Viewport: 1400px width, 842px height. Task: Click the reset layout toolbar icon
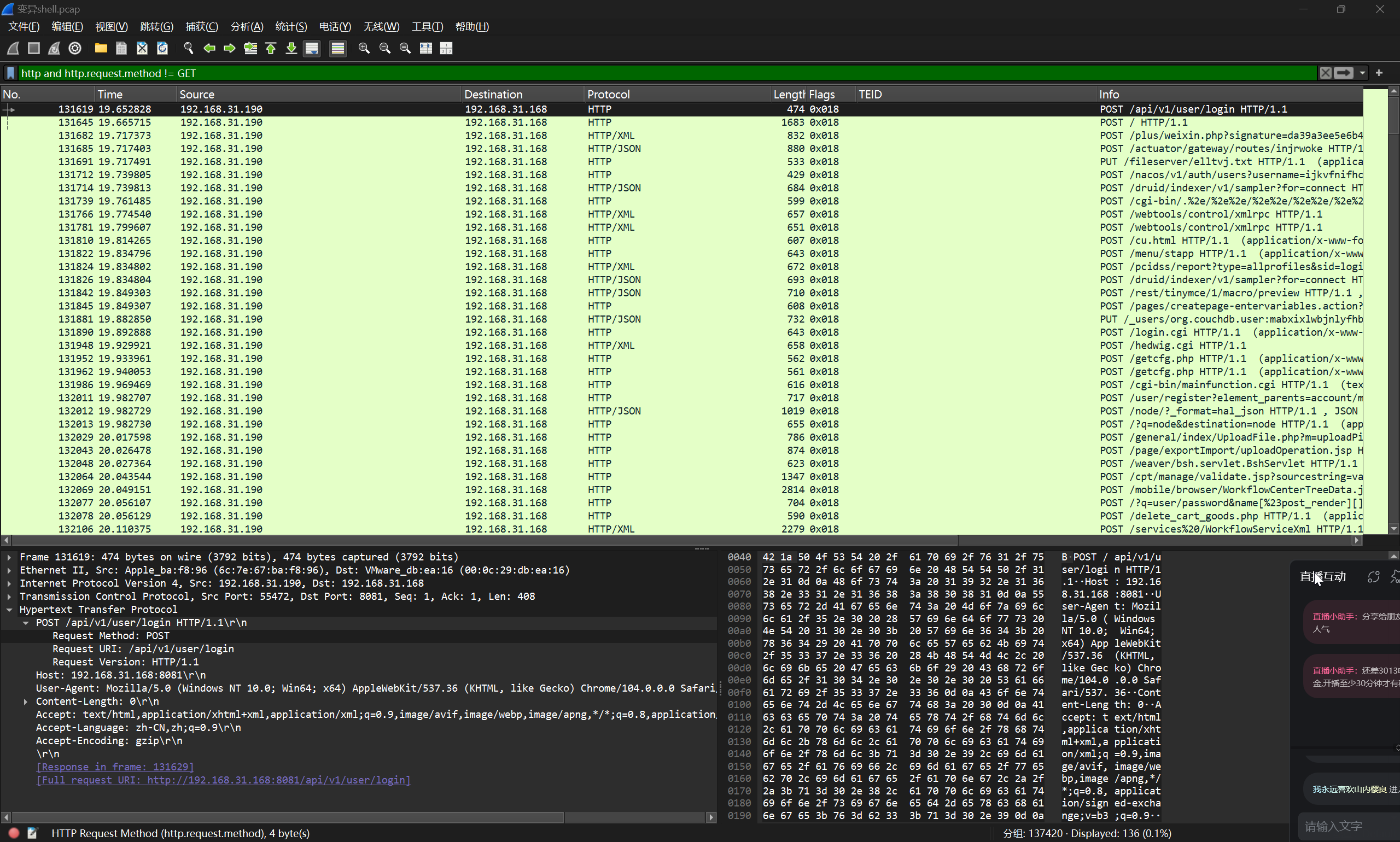(x=447, y=48)
